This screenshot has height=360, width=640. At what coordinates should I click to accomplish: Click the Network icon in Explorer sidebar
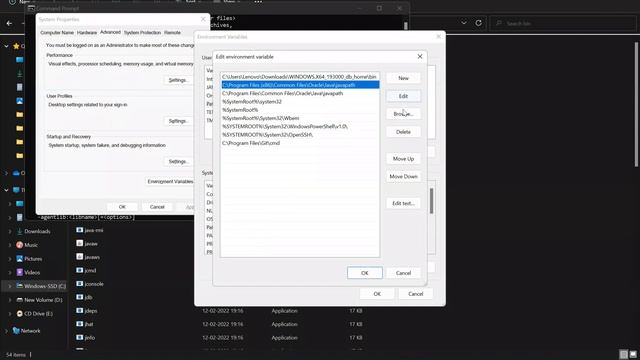[16, 331]
